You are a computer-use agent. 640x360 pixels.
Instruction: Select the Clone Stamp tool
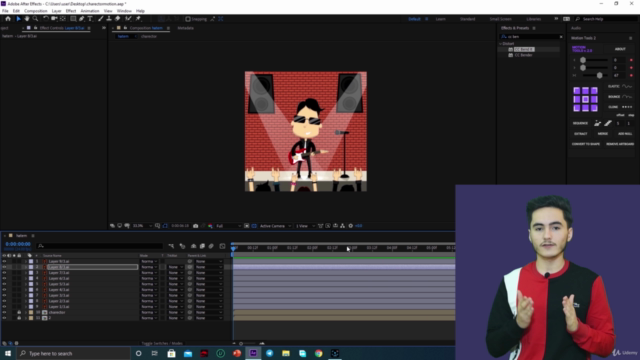click(109, 19)
